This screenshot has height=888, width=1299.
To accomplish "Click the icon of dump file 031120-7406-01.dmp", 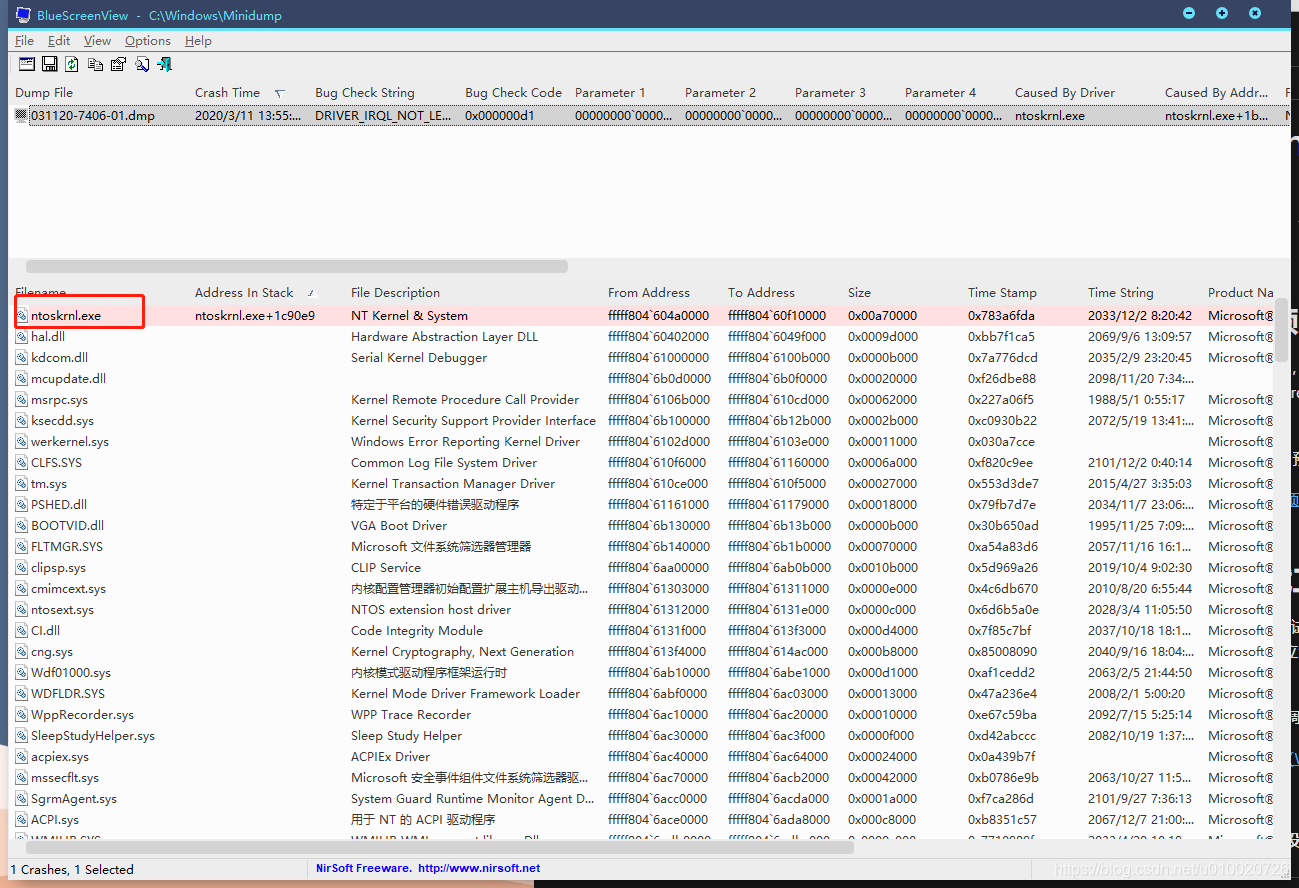I will click(21, 116).
